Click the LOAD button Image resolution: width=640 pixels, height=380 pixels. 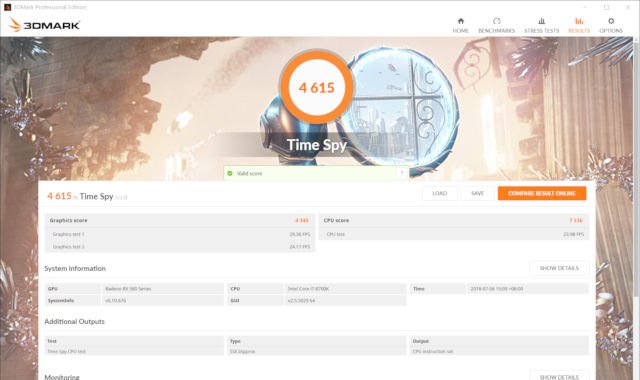click(x=440, y=193)
